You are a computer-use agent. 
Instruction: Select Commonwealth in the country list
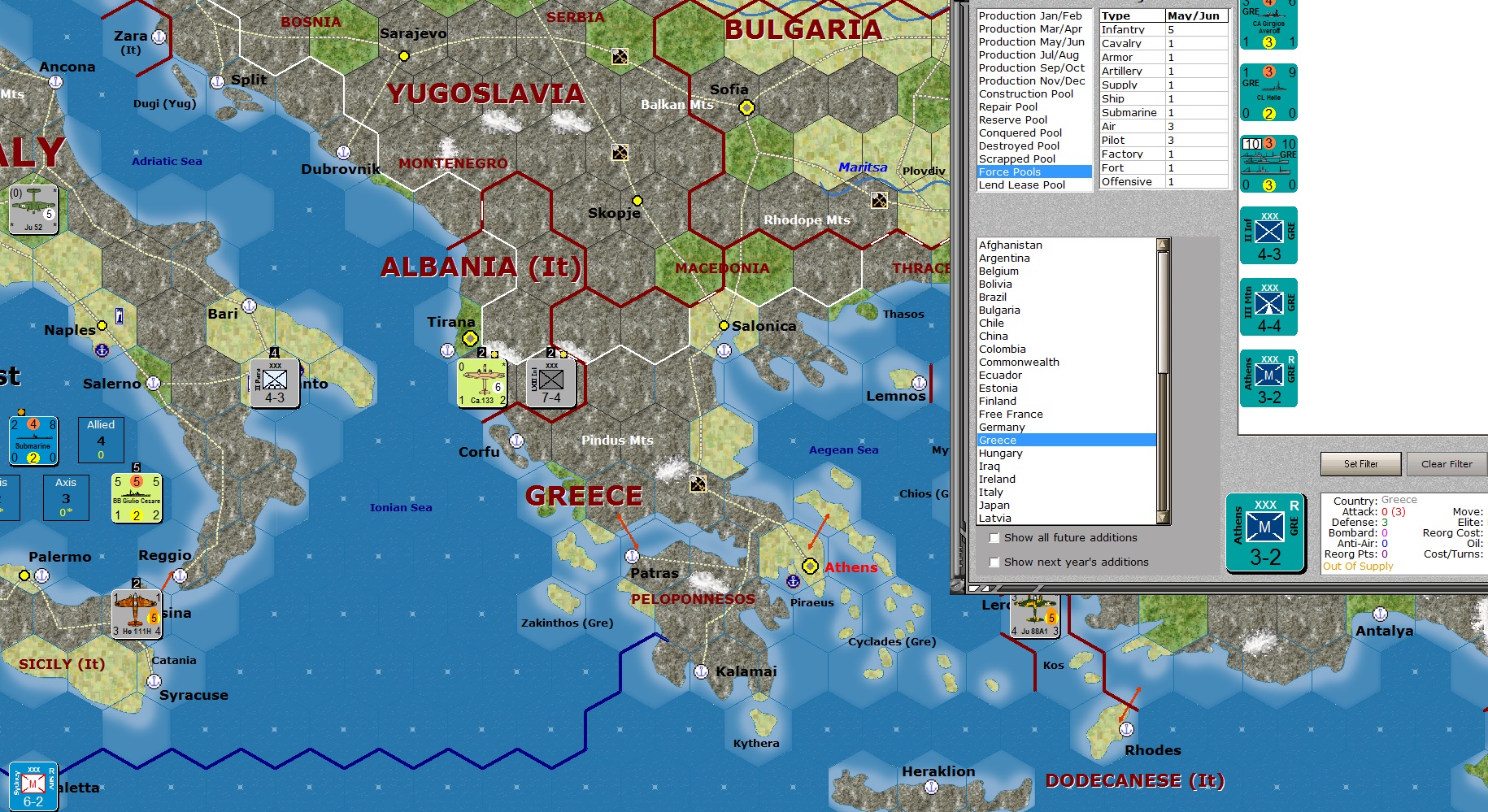[x=1066, y=362]
